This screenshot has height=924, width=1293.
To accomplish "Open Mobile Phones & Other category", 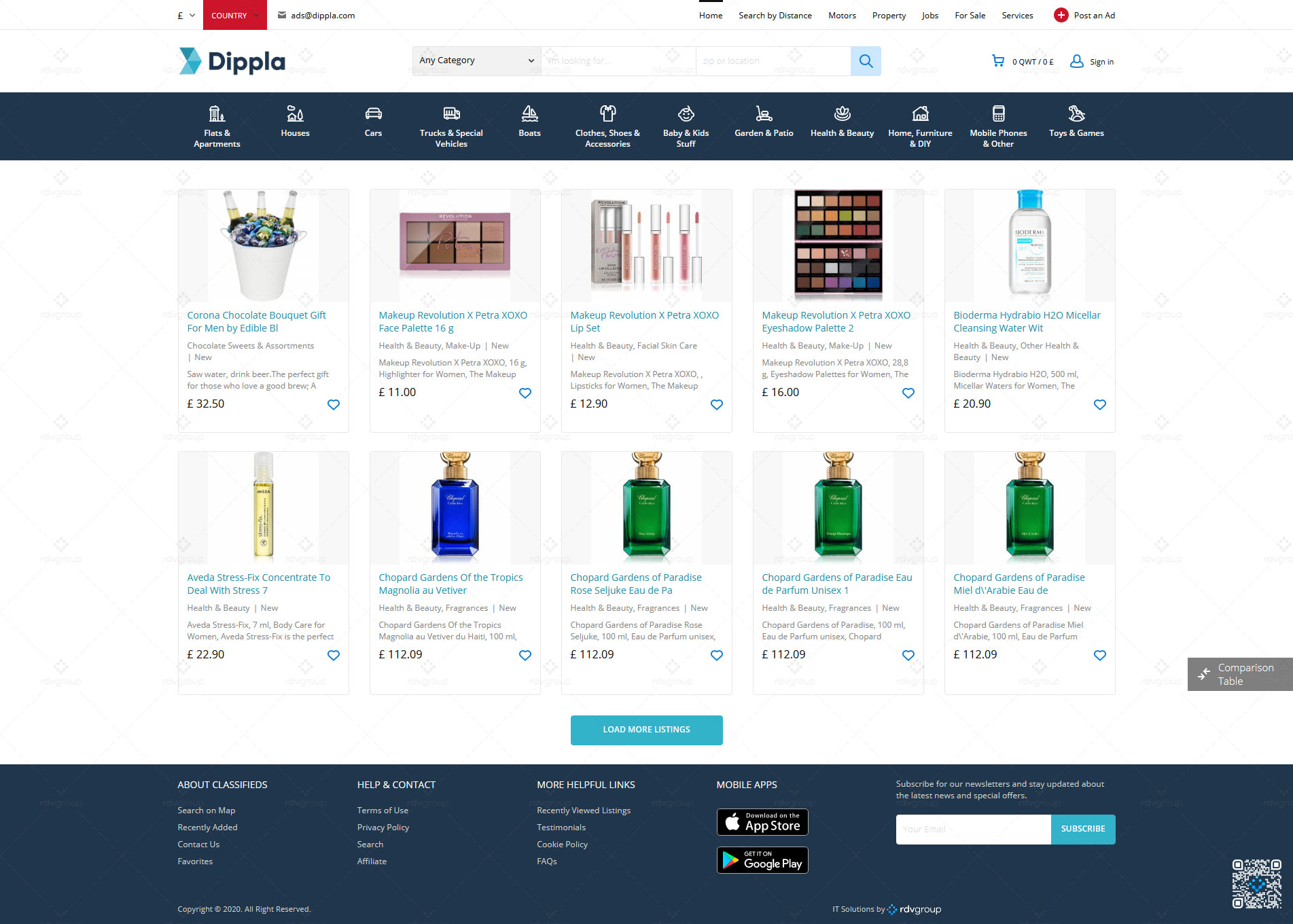I will 998,126.
